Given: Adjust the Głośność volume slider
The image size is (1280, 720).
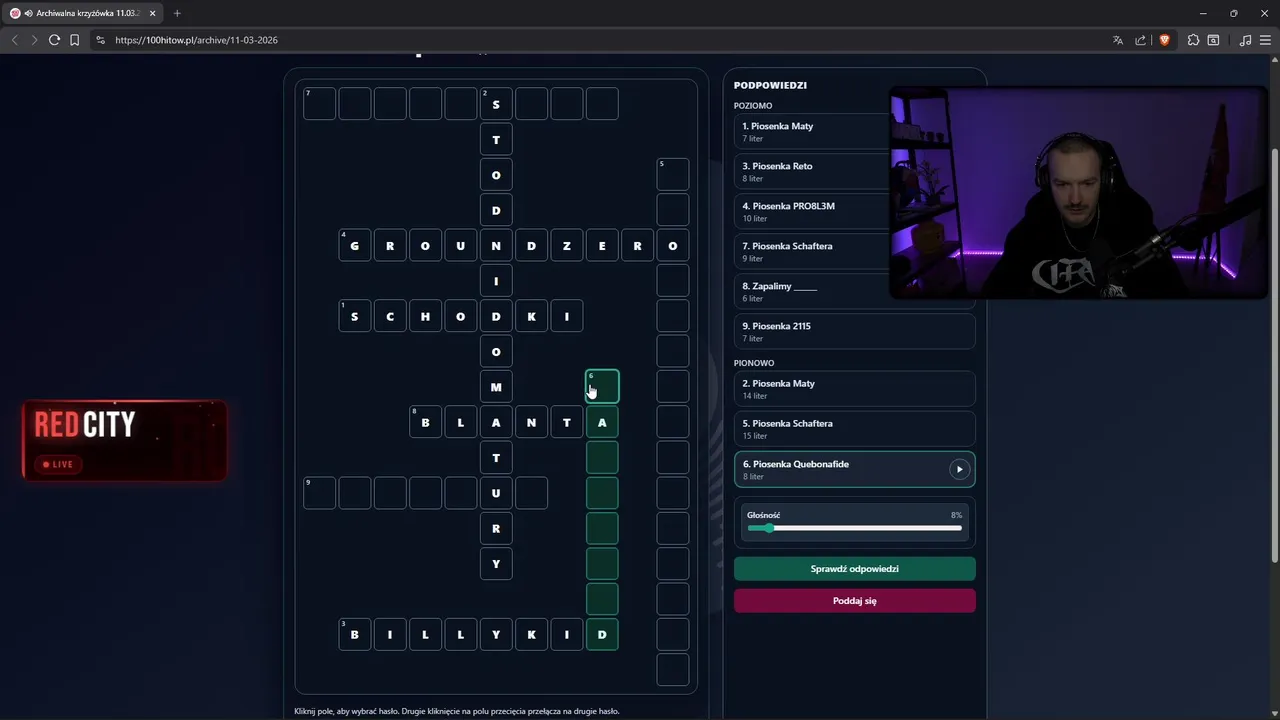Looking at the screenshot, I should pos(854,528).
